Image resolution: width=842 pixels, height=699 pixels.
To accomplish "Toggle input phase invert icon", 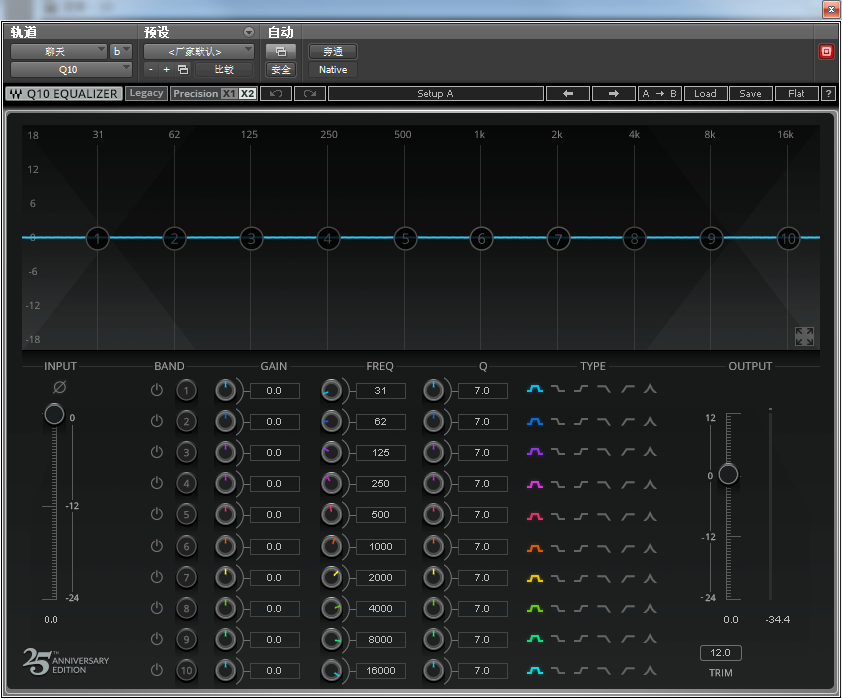I will [x=60, y=387].
